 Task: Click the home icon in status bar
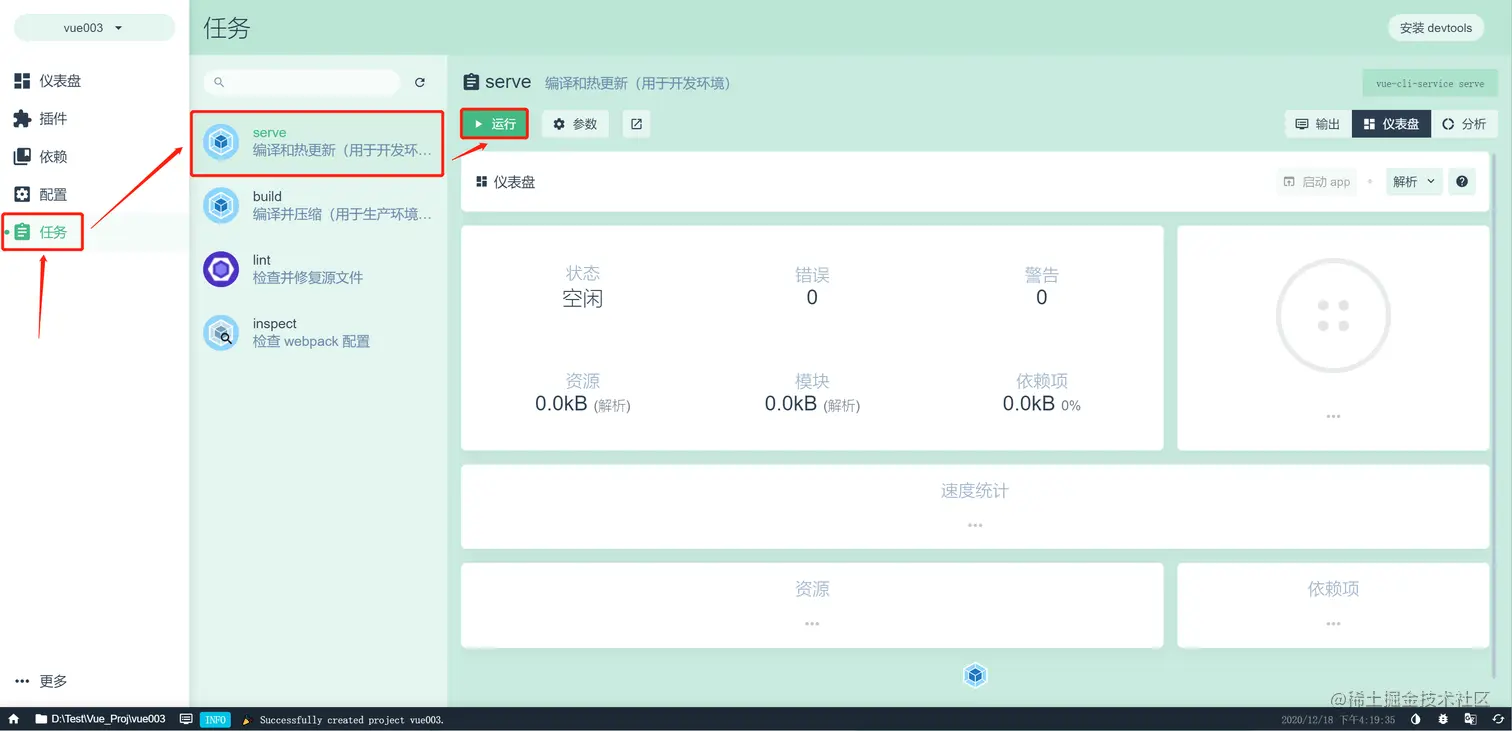pyautogui.click(x=14, y=719)
